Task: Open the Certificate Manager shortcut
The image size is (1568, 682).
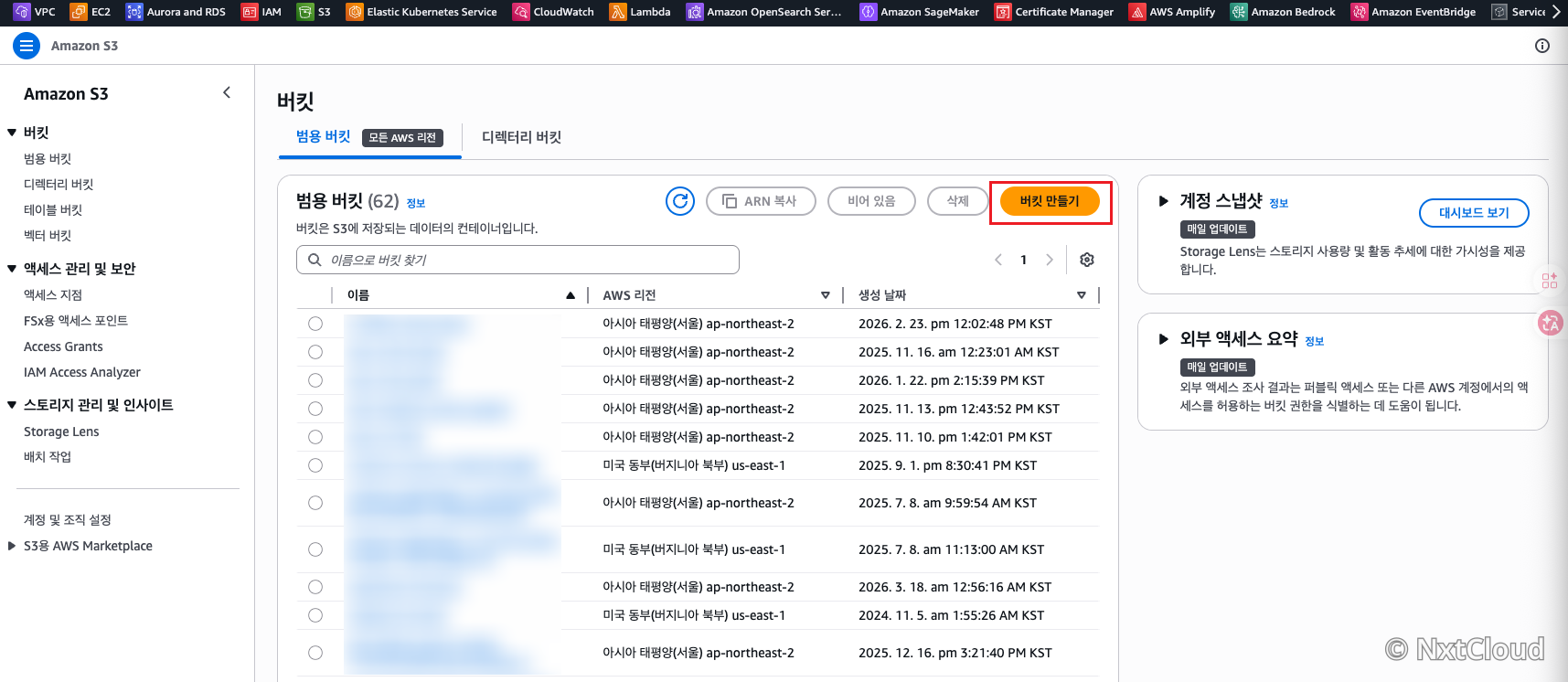Action: click(x=1054, y=12)
